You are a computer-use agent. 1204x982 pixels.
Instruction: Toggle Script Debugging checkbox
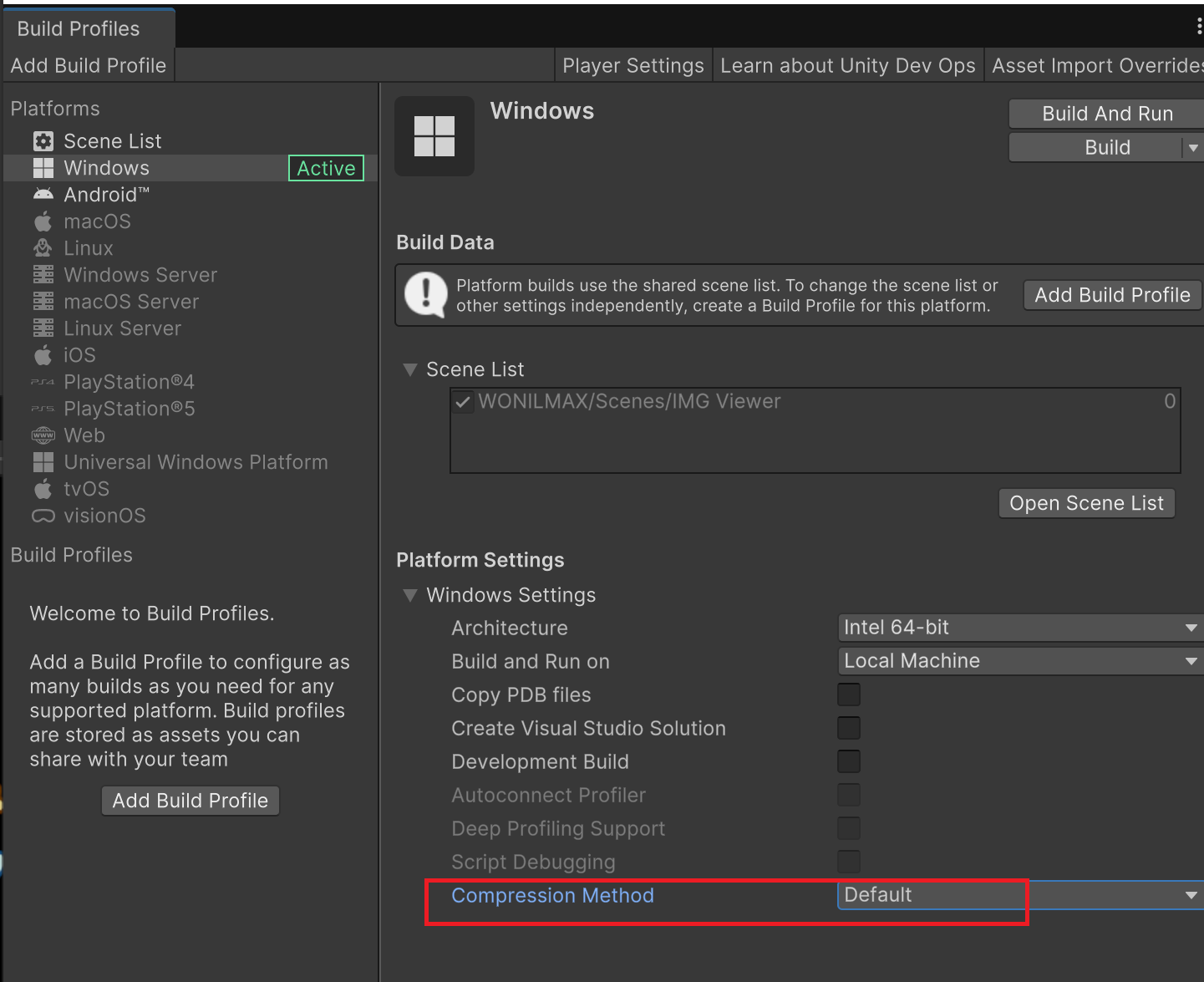(x=849, y=862)
